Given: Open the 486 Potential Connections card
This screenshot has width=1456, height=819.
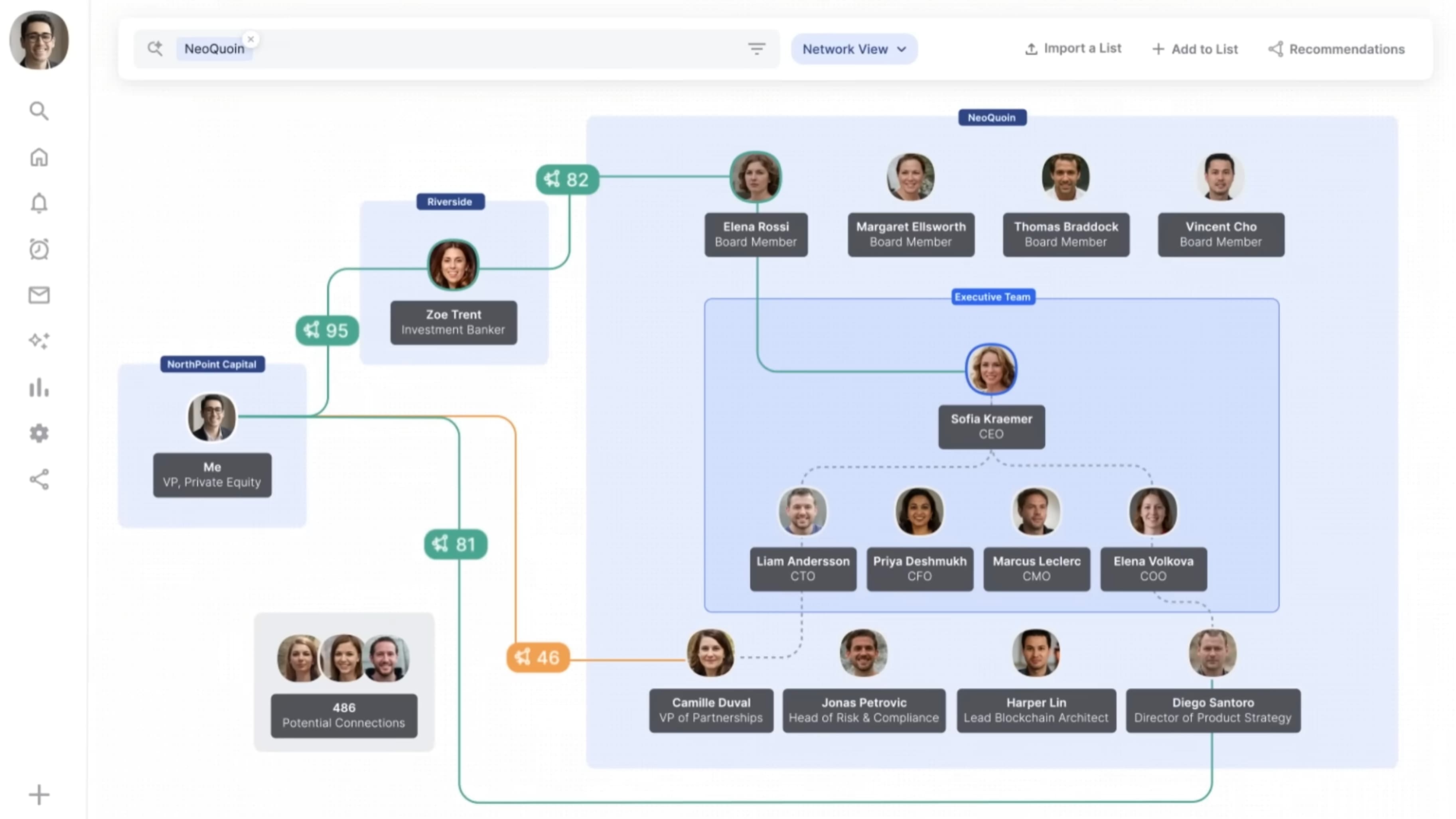Looking at the screenshot, I should [x=343, y=715].
